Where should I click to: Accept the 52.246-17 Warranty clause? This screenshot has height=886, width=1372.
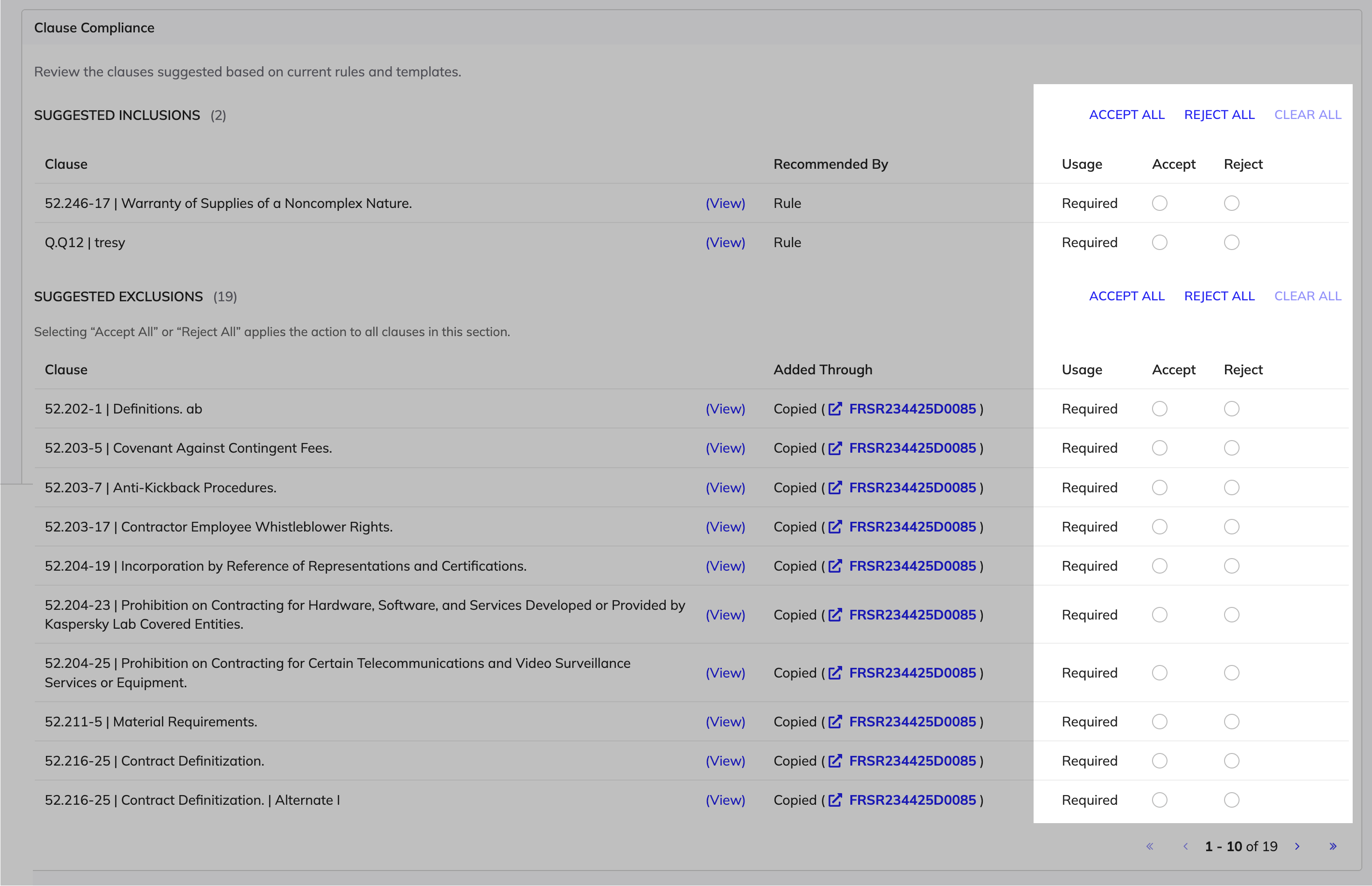coord(1160,204)
